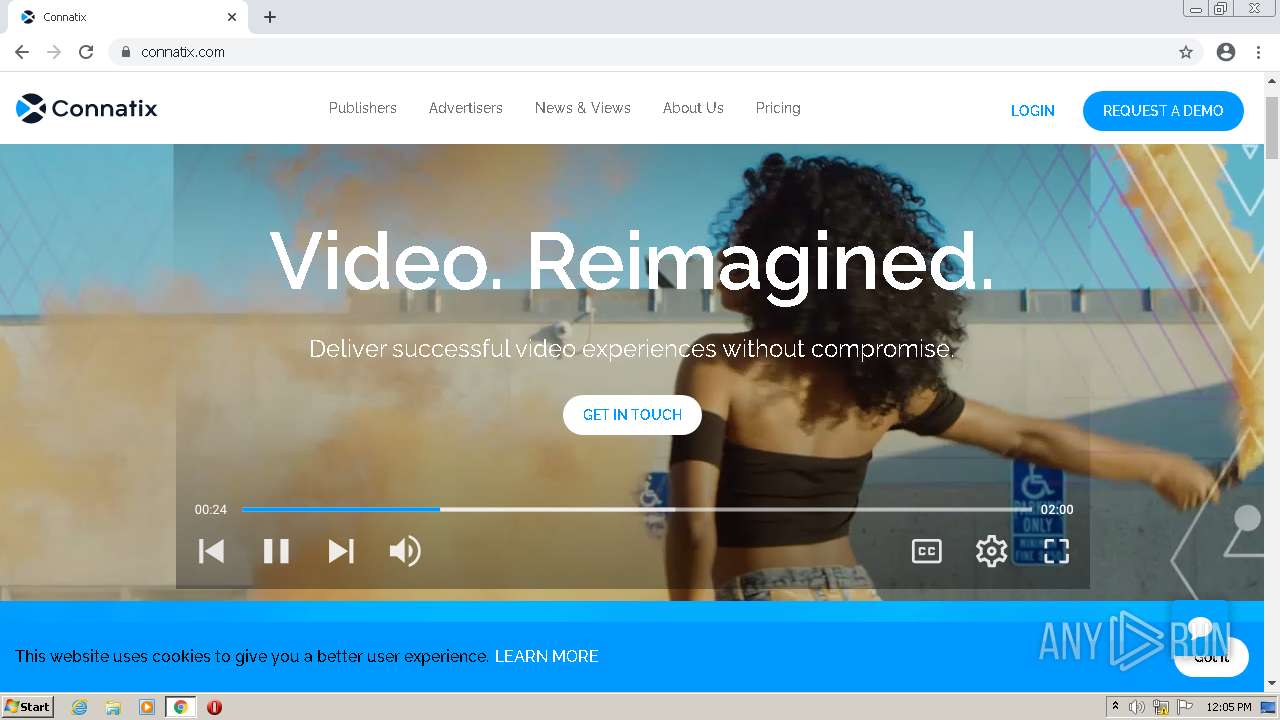The width and height of the screenshot is (1280, 720).
Task: Click the Connatix logo
Action: [87, 108]
